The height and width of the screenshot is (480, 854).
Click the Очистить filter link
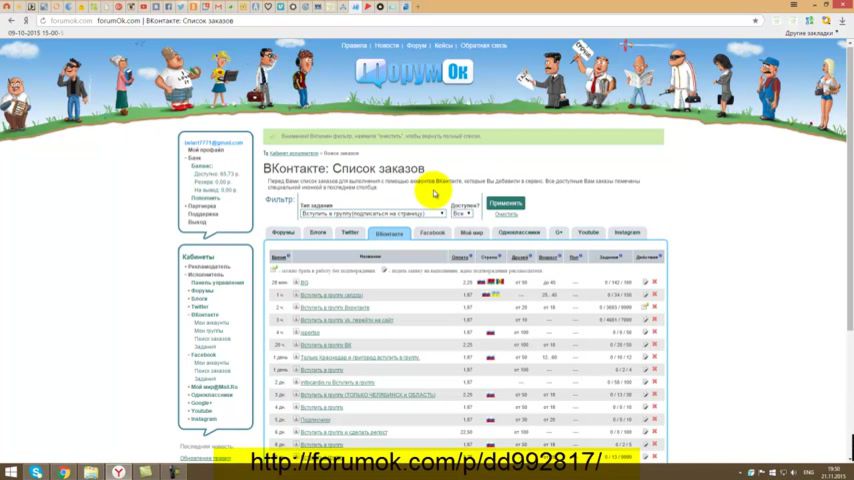click(506, 215)
